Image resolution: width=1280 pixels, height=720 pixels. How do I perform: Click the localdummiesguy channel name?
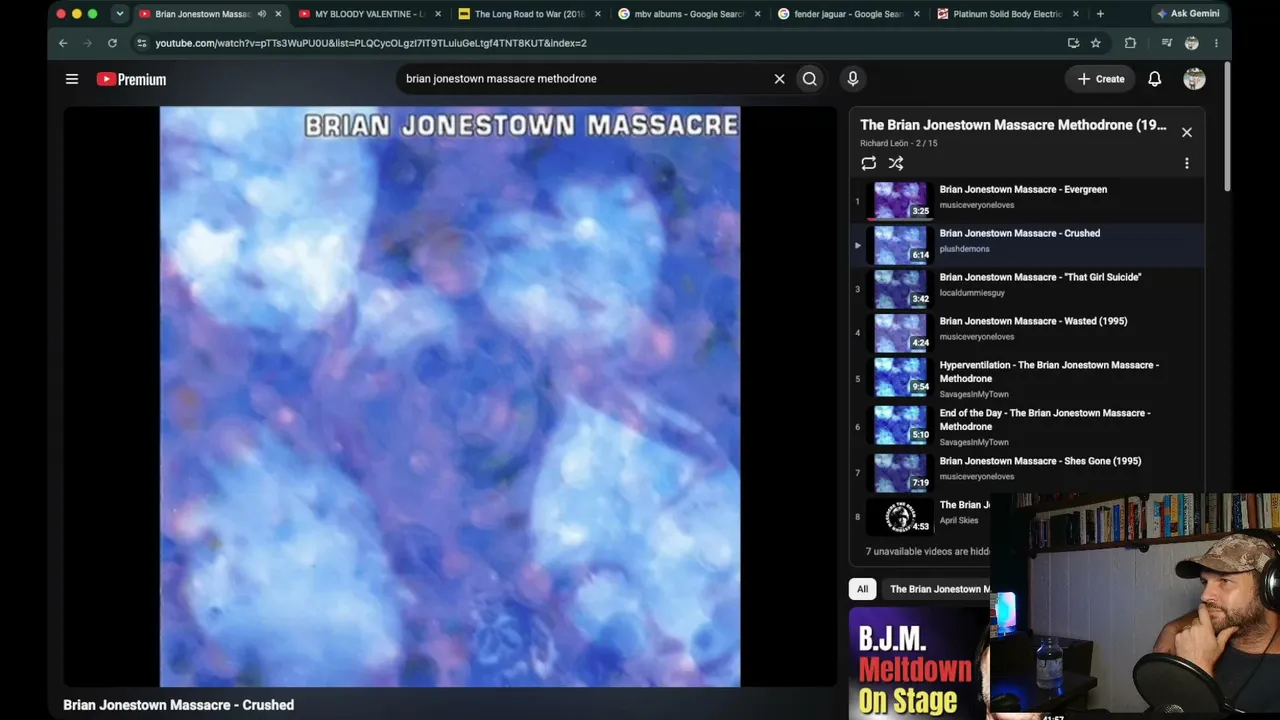click(972, 293)
